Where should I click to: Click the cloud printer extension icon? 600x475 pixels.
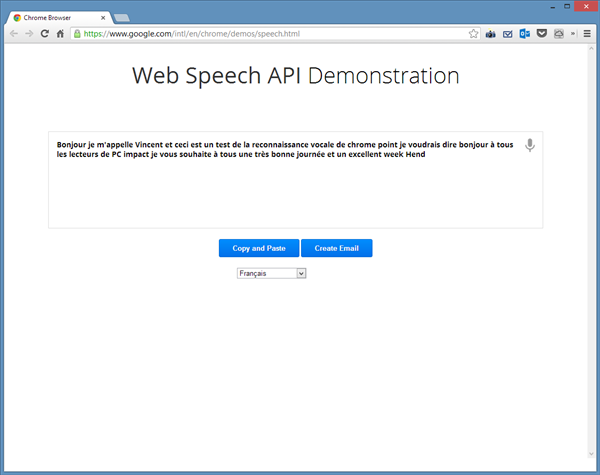click(x=559, y=34)
